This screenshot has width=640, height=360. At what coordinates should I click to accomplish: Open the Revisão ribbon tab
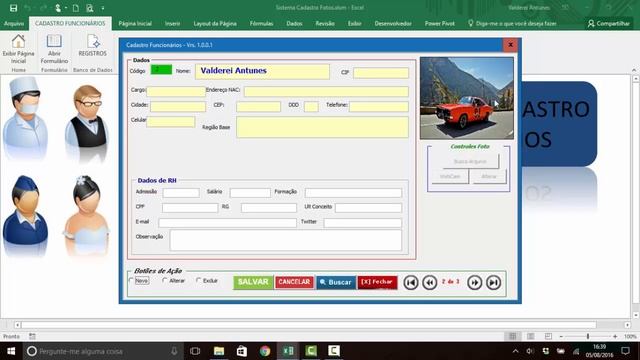[x=325, y=24]
